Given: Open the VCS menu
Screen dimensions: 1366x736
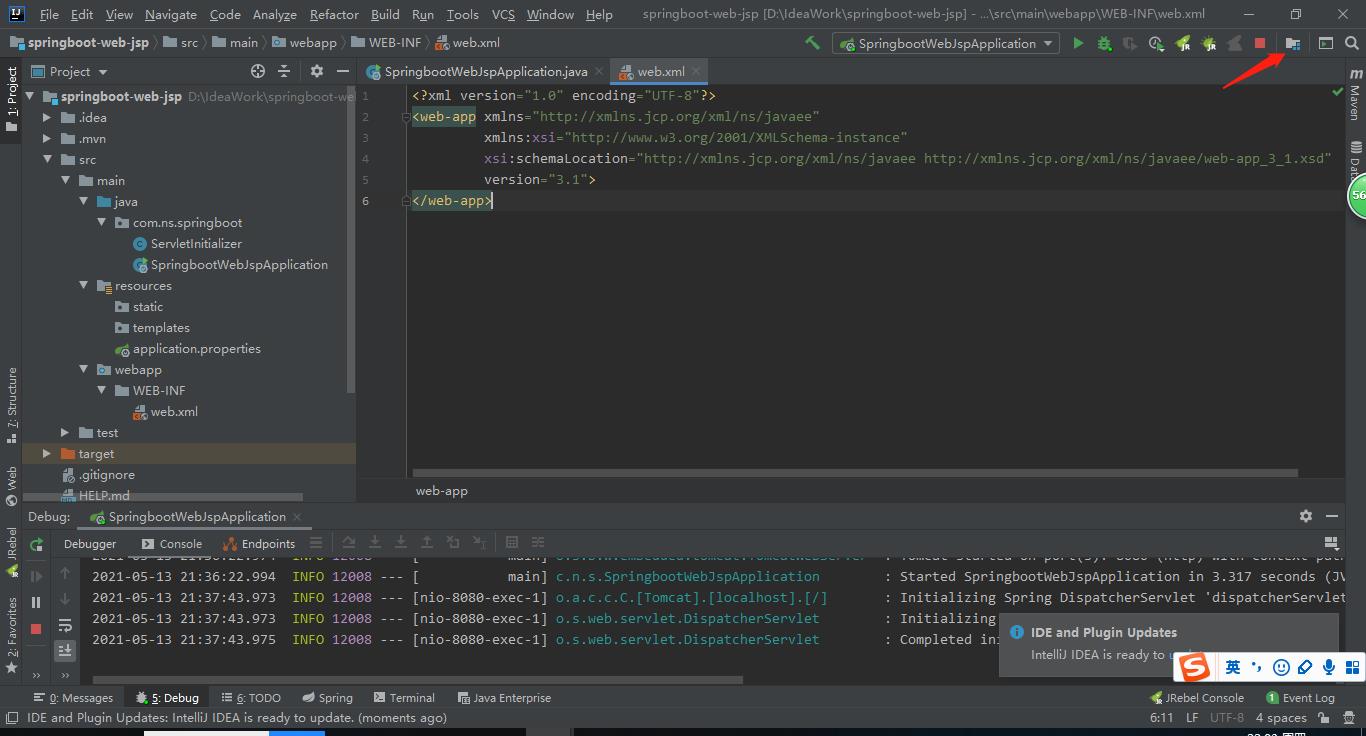Looking at the screenshot, I should point(503,14).
